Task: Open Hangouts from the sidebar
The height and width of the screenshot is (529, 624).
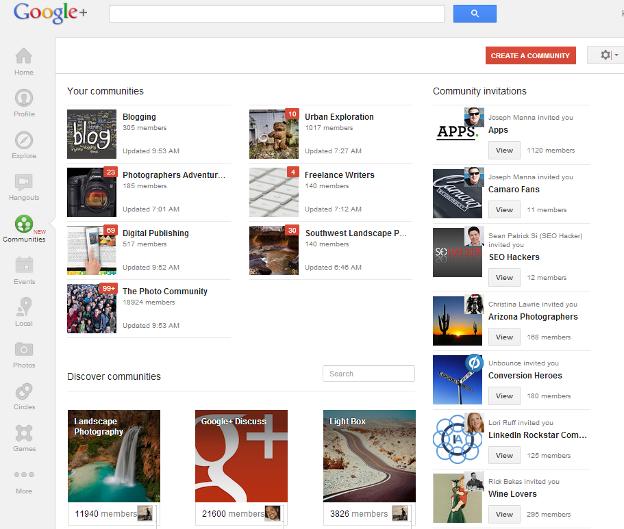Action: pyautogui.click(x=23, y=183)
